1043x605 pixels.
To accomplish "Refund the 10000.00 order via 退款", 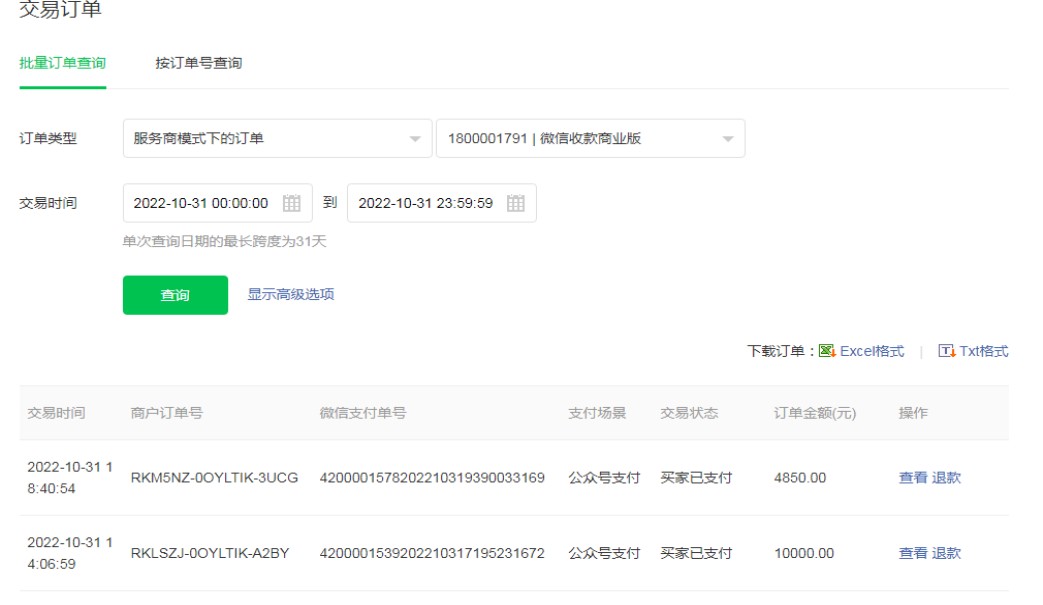I will (946, 553).
